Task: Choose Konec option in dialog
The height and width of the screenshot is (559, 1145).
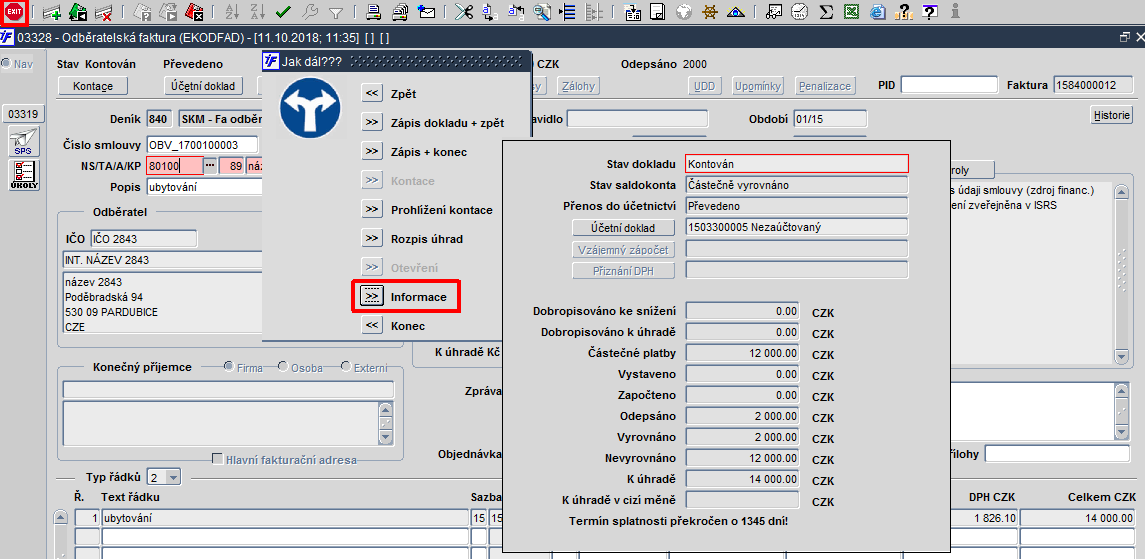Action: tap(372, 325)
